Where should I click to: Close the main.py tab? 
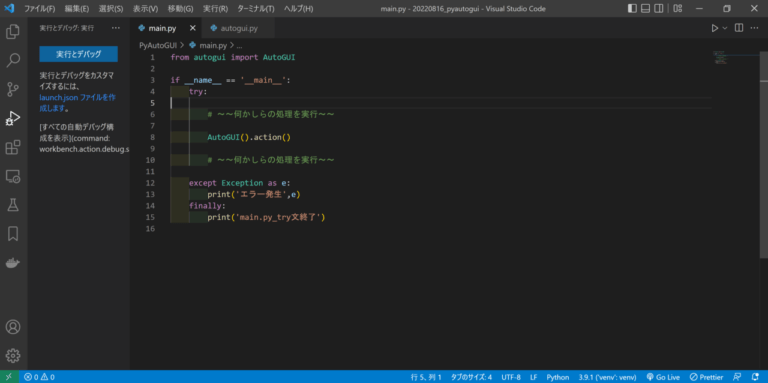click(x=192, y=28)
